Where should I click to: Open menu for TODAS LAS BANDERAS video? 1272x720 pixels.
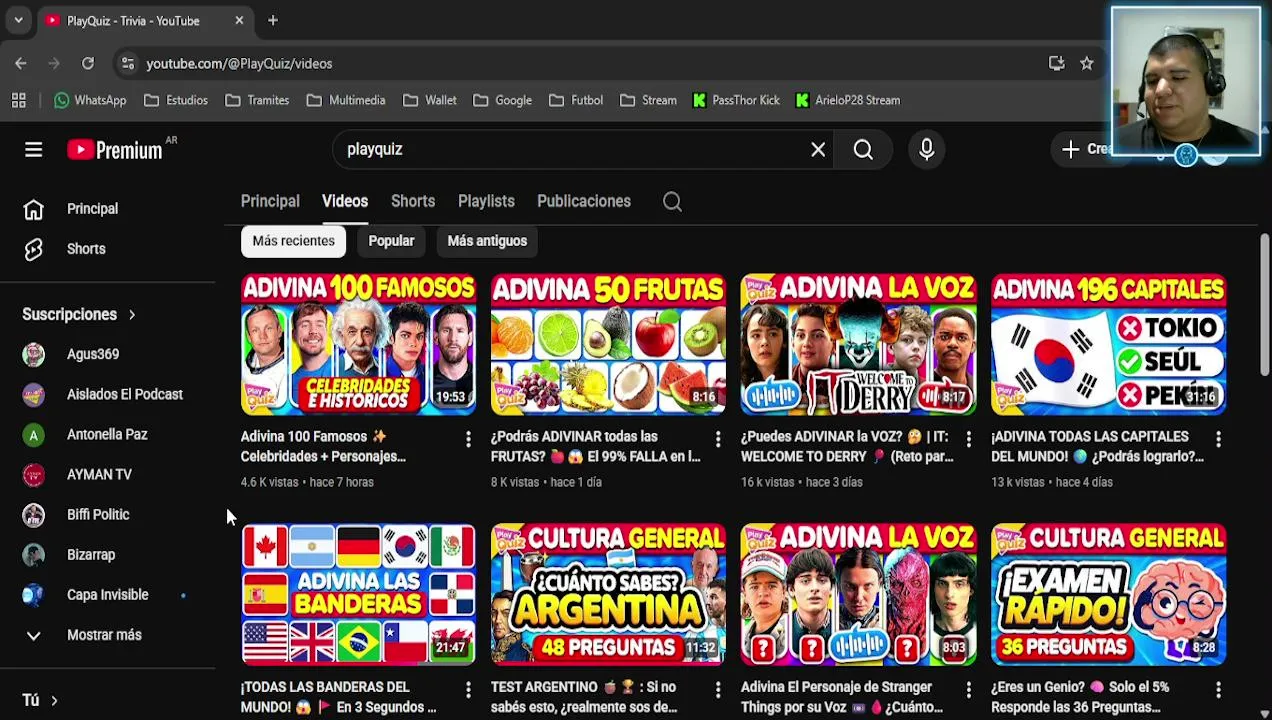468,689
